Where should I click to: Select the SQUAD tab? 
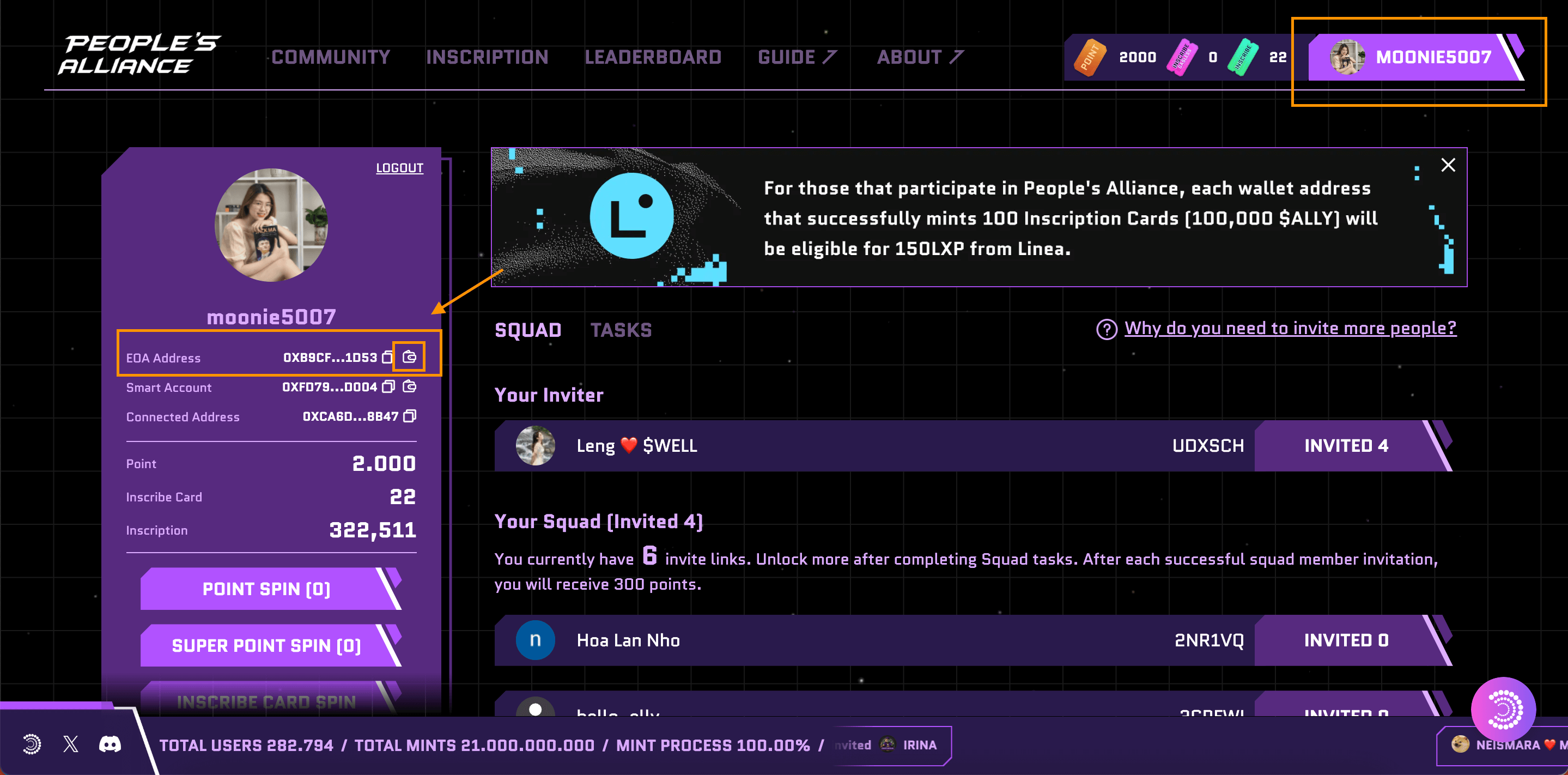coord(528,330)
